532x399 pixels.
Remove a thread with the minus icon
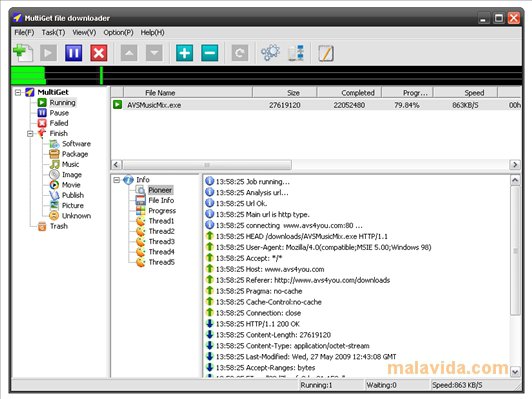pos(210,53)
